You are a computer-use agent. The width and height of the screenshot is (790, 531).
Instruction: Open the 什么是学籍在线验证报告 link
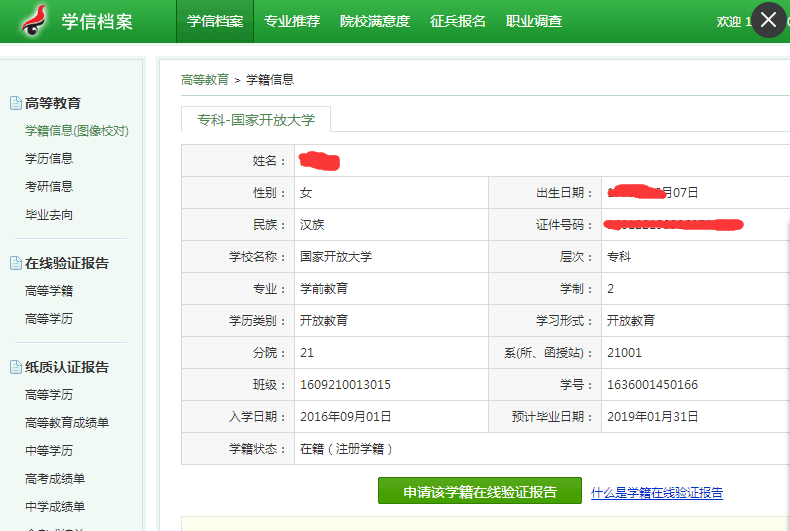click(x=657, y=492)
